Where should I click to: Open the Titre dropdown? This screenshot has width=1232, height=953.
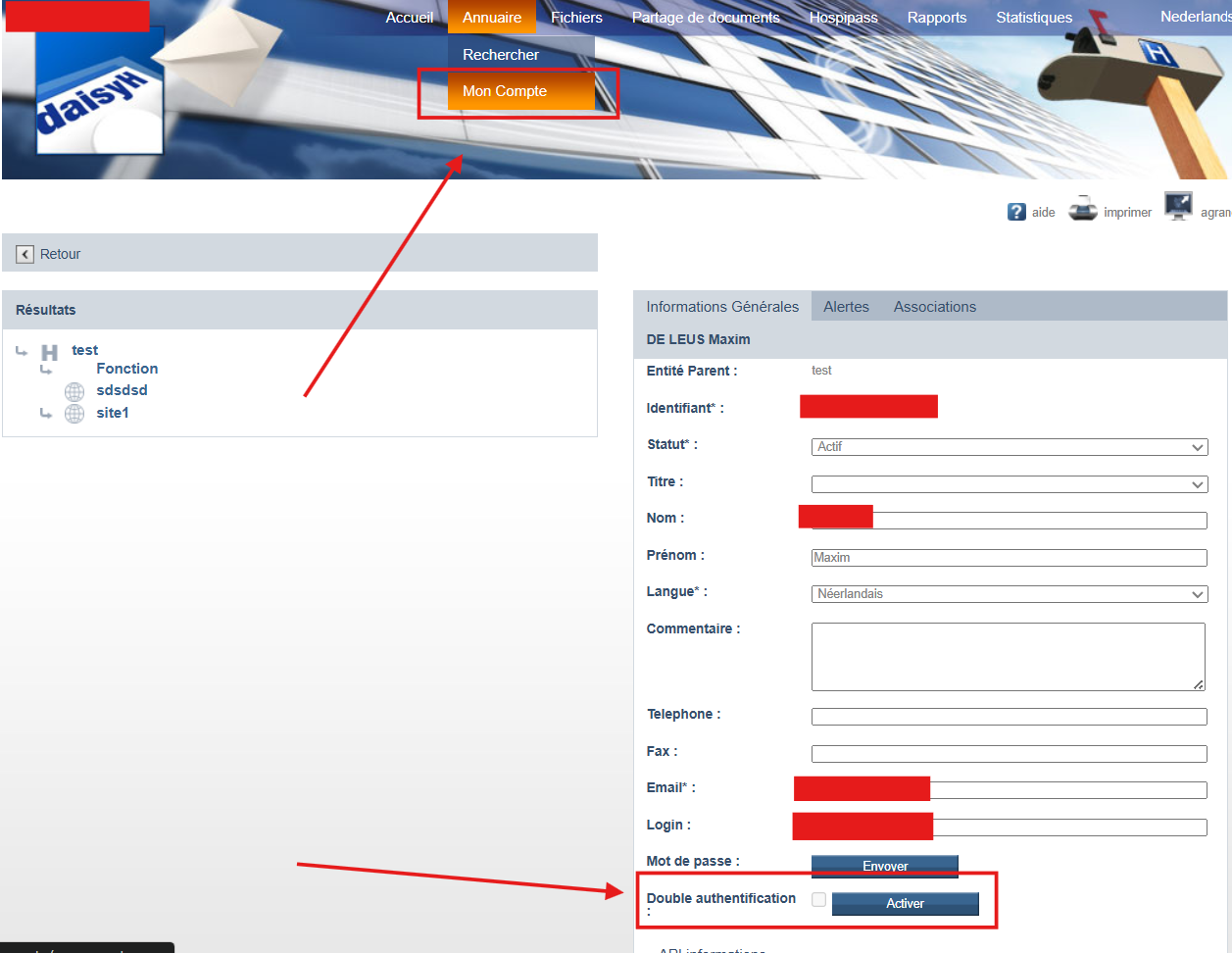coord(1010,484)
